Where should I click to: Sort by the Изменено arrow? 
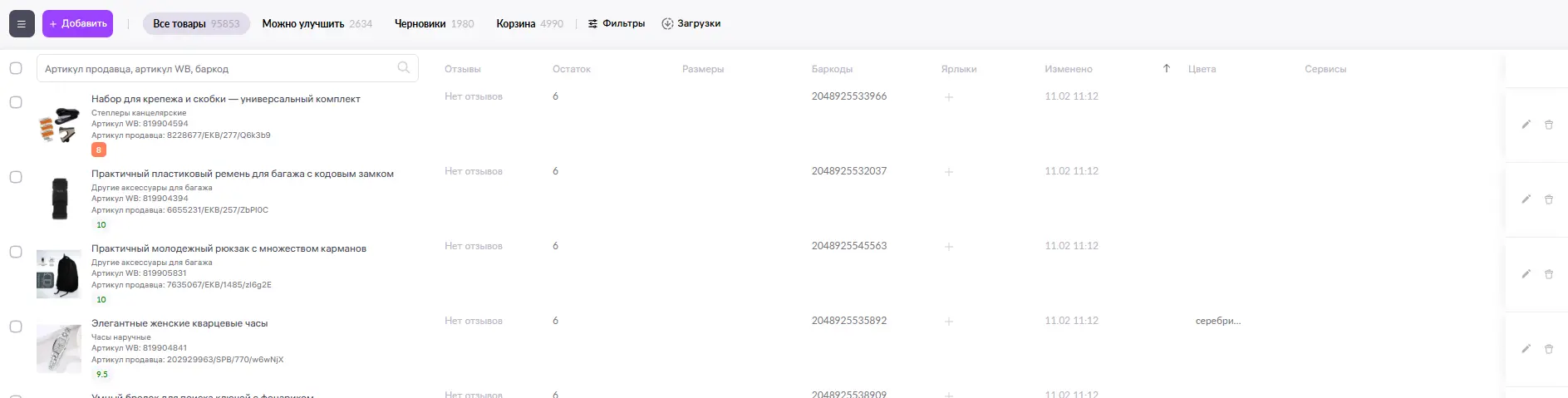(1167, 69)
